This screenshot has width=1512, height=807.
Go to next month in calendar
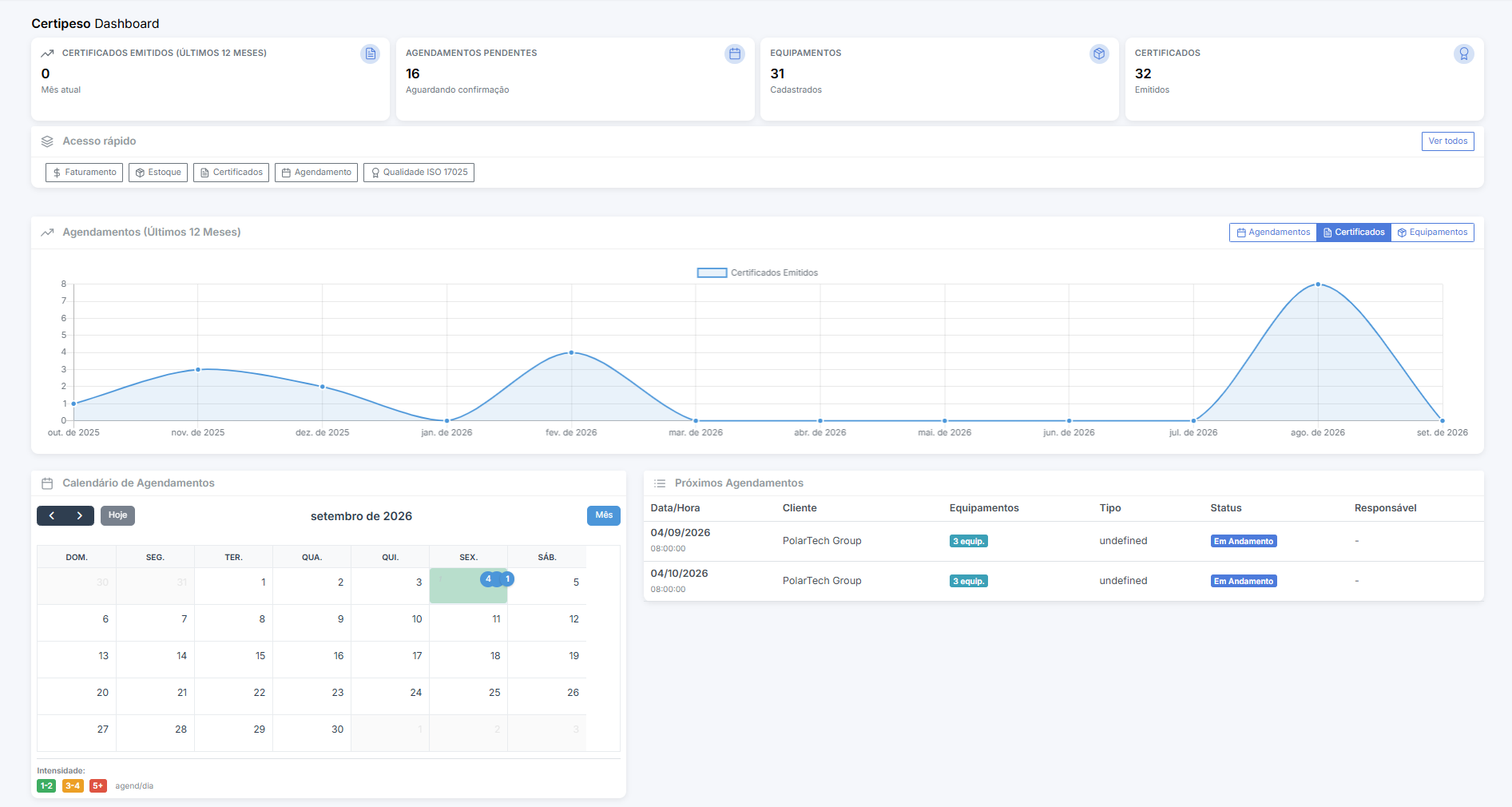80,515
